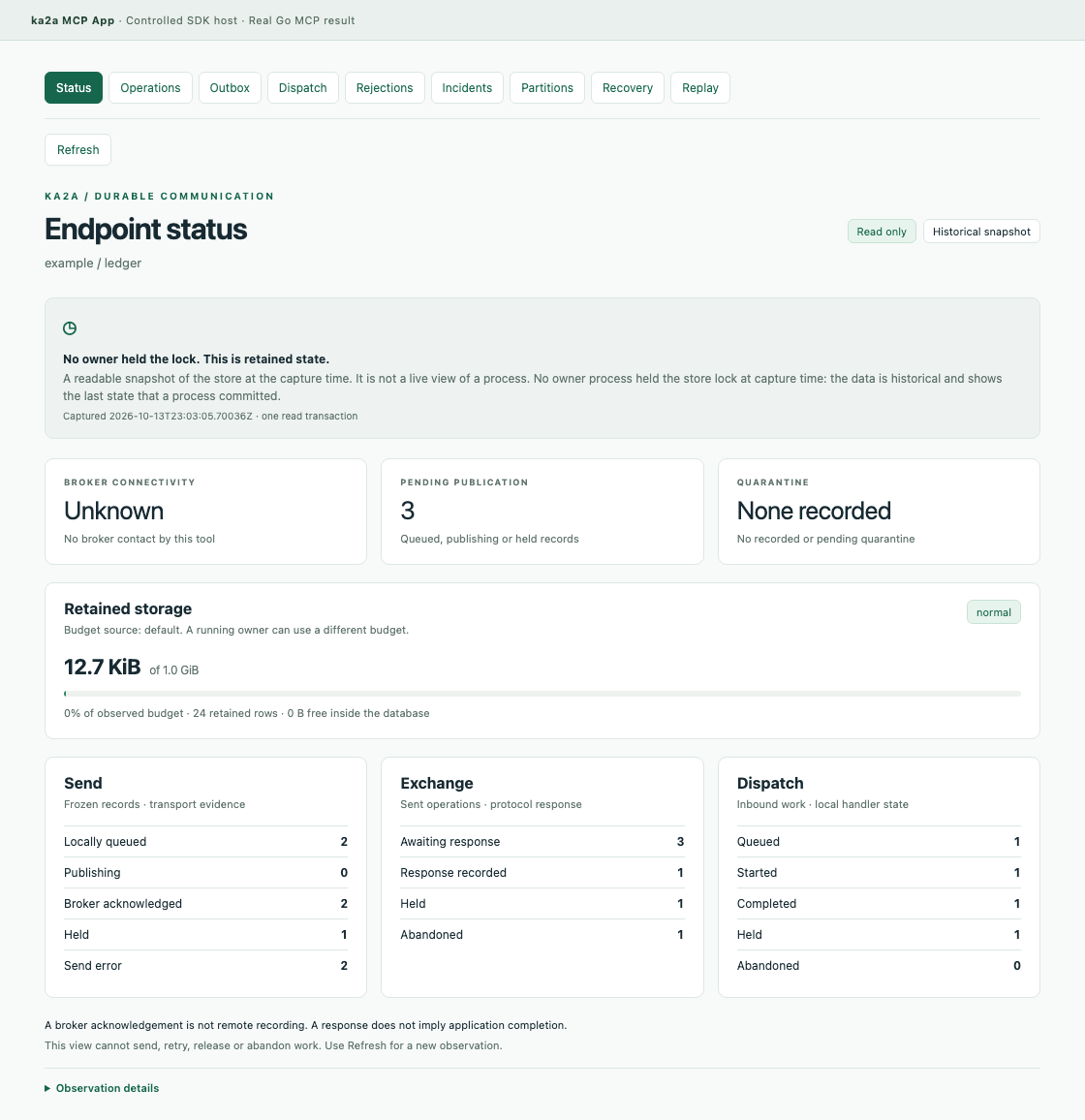
Task: Click the normal storage status badge
Action: (994, 612)
